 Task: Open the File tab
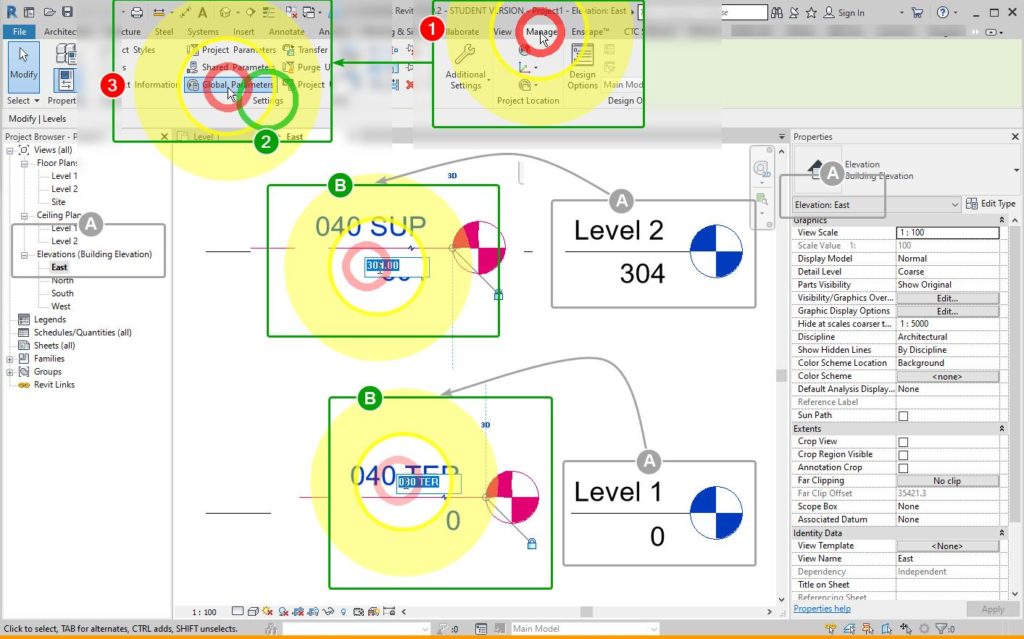18,32
